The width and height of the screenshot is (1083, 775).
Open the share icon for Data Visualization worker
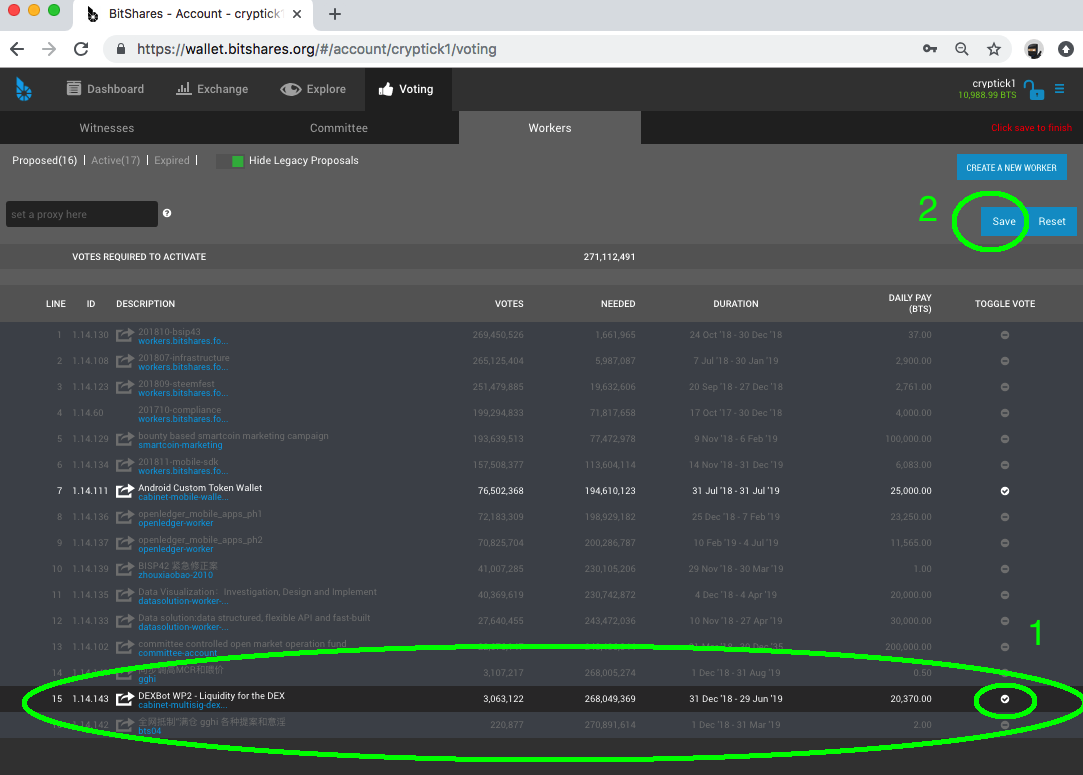[125, 595]
